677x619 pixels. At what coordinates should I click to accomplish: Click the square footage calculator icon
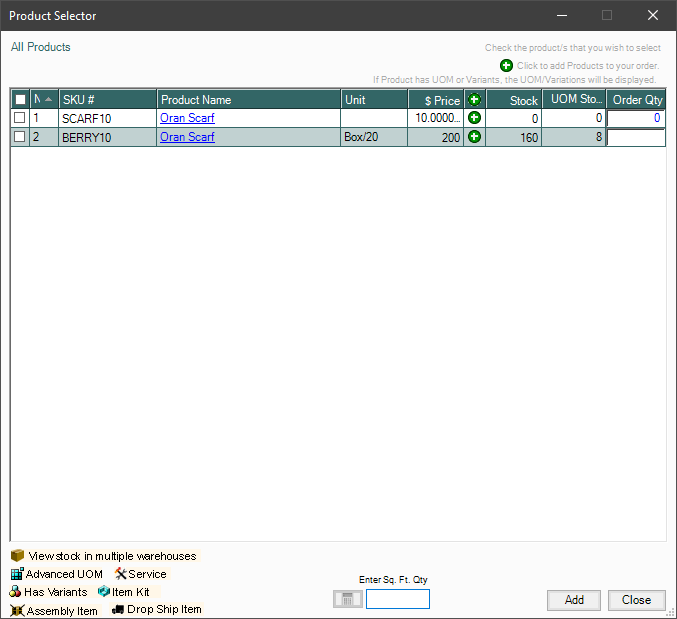[x=348, y=599]
